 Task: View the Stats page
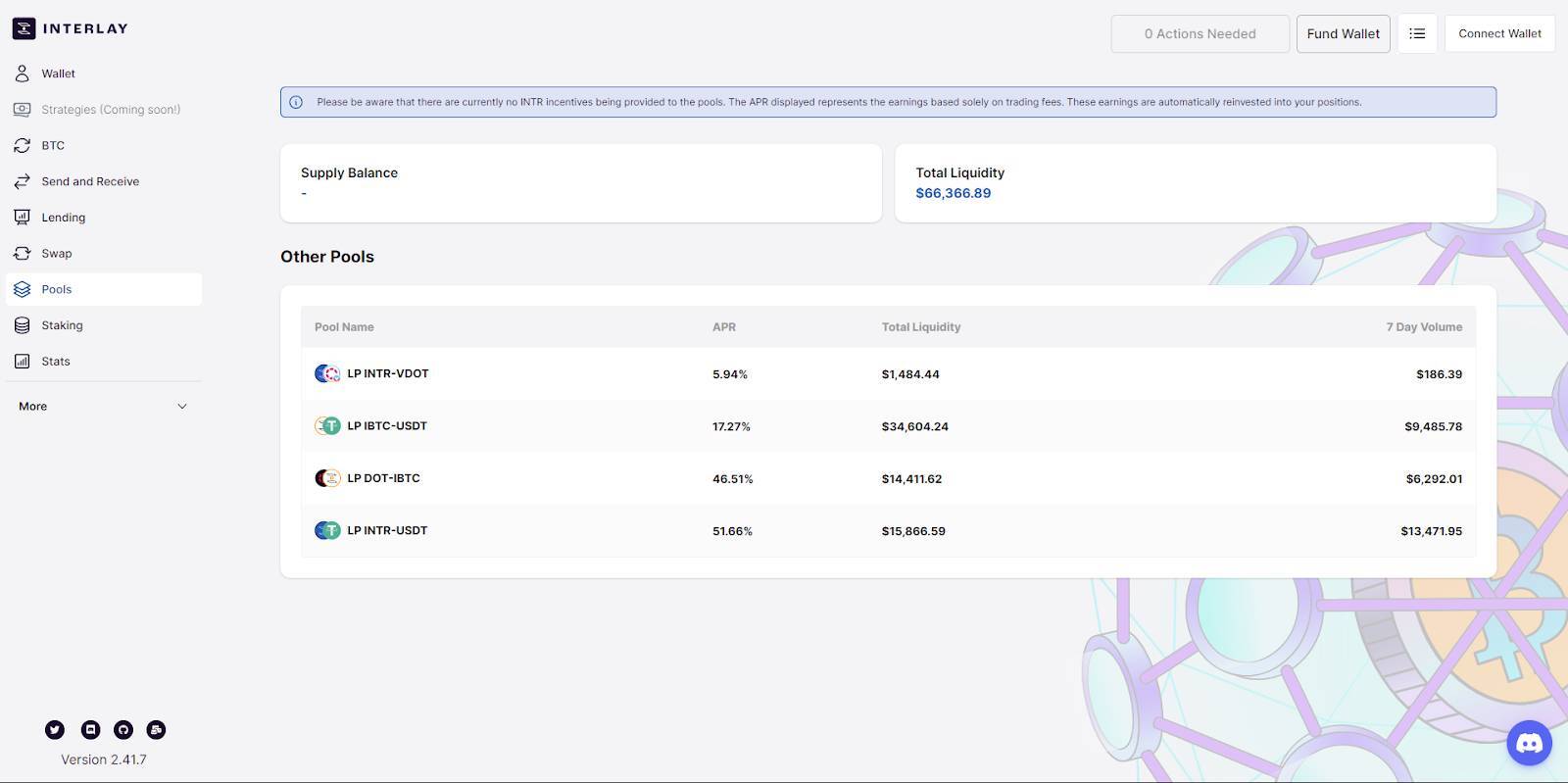[x=104, y=361]
